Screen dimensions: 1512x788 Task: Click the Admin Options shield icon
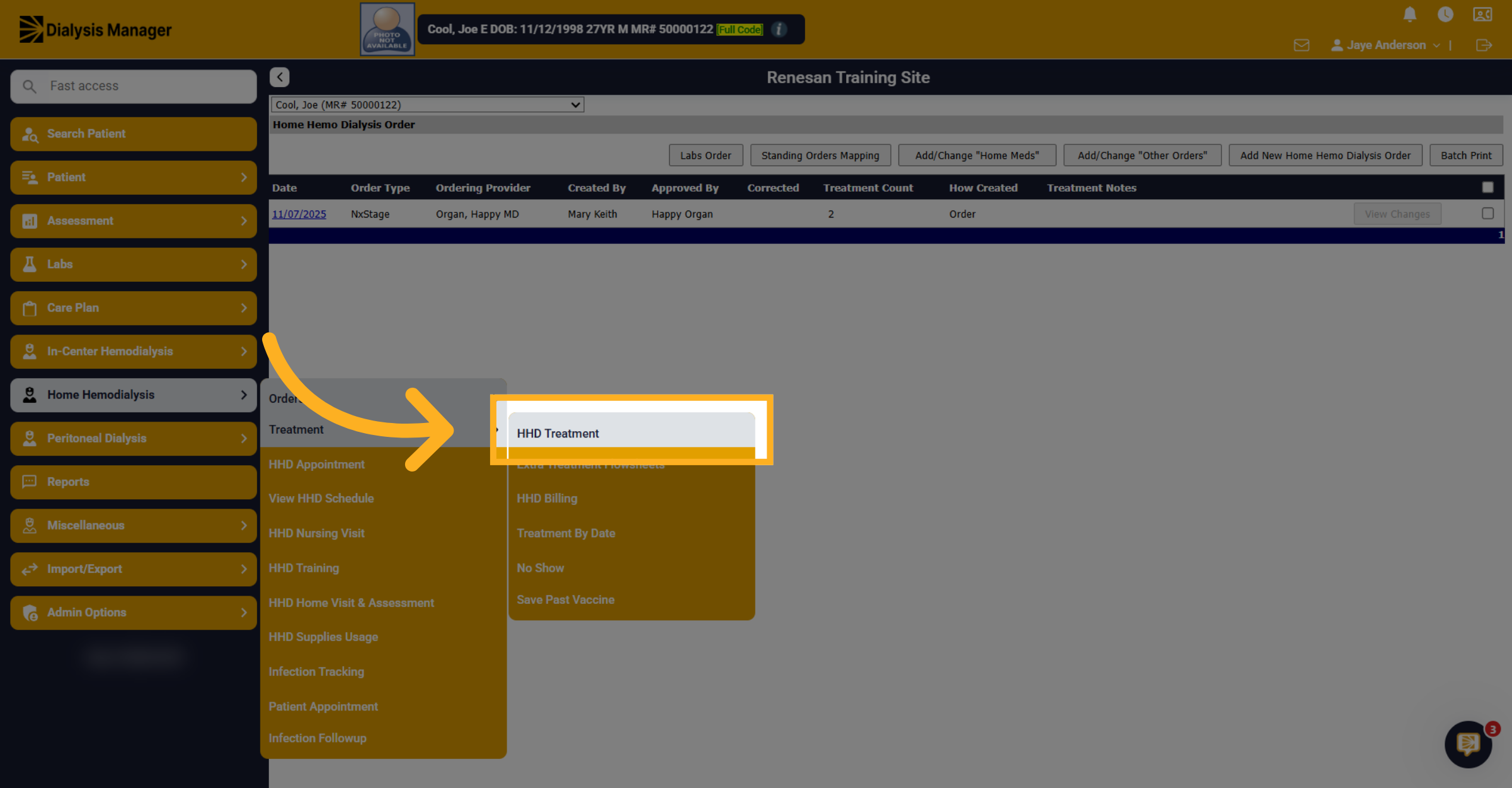pos(30,613)
